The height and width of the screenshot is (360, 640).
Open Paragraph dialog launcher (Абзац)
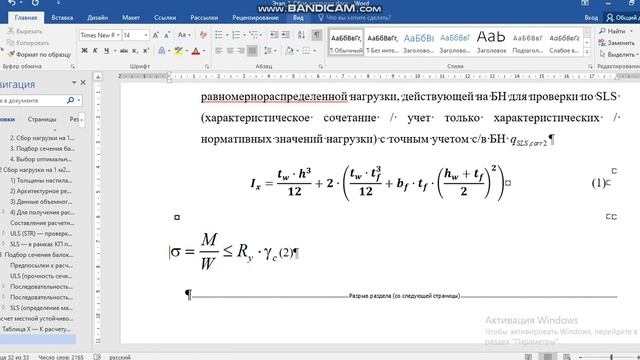click(320, 66)
